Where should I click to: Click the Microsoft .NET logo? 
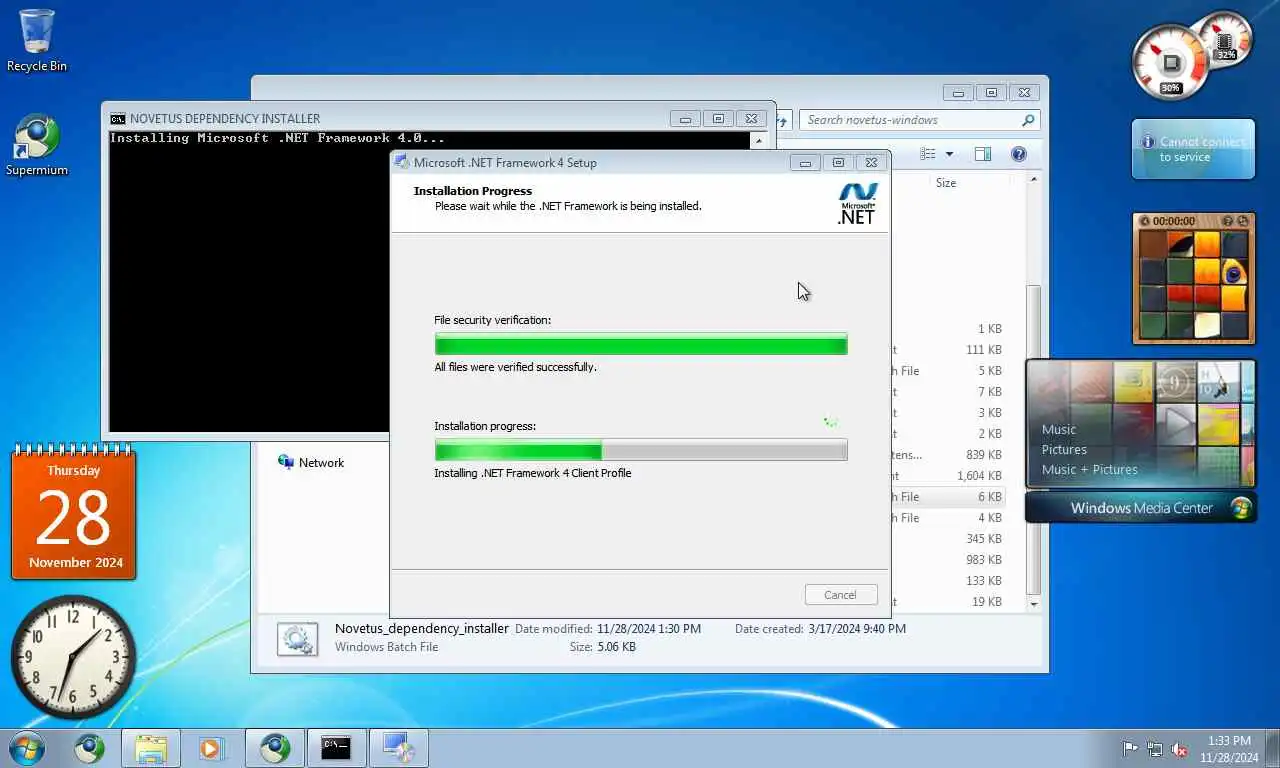(x=857, y=203)
